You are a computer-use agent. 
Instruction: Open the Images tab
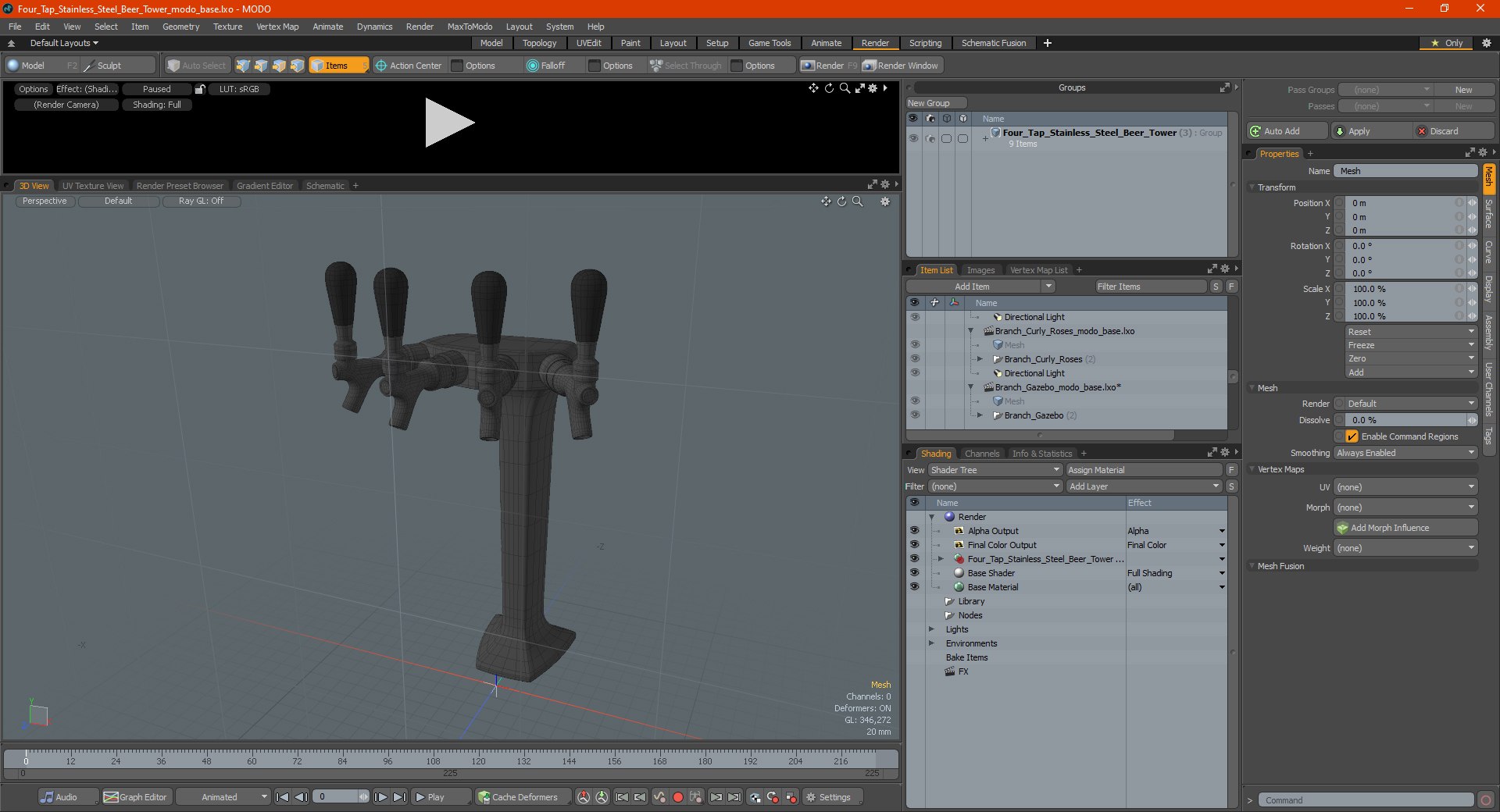pyautogui.click(x=980, y=270)
